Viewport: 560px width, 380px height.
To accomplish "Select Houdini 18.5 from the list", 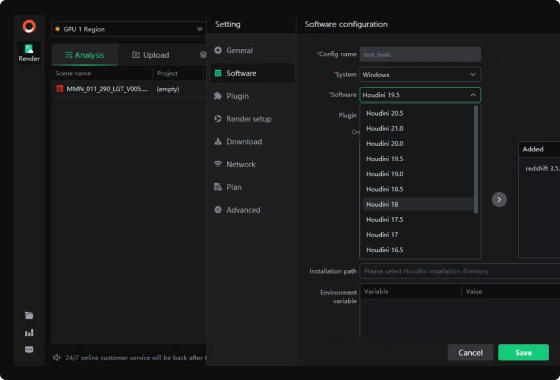I will (418, 189).
